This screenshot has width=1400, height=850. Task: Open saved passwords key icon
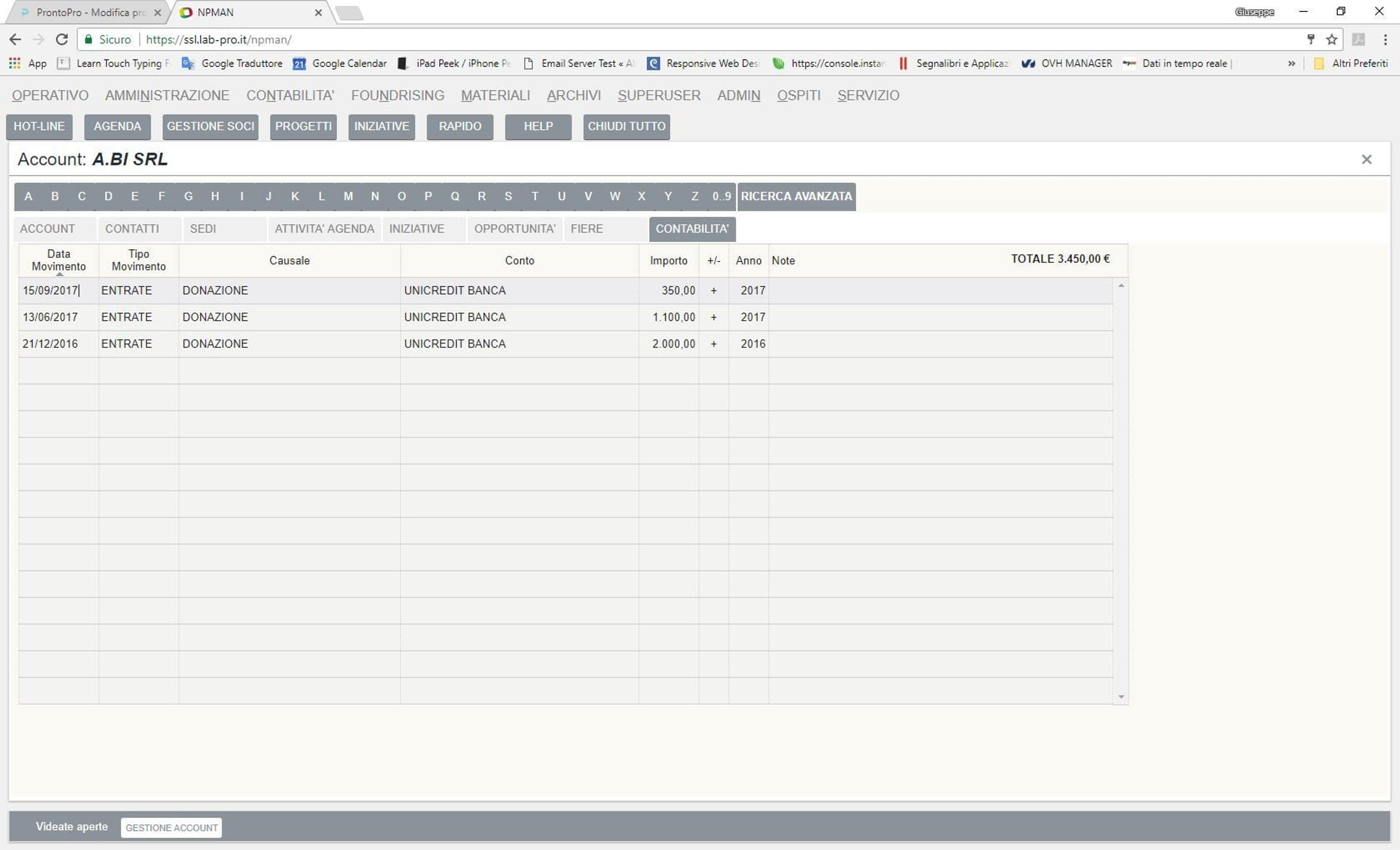click(x=1311, y=39)
